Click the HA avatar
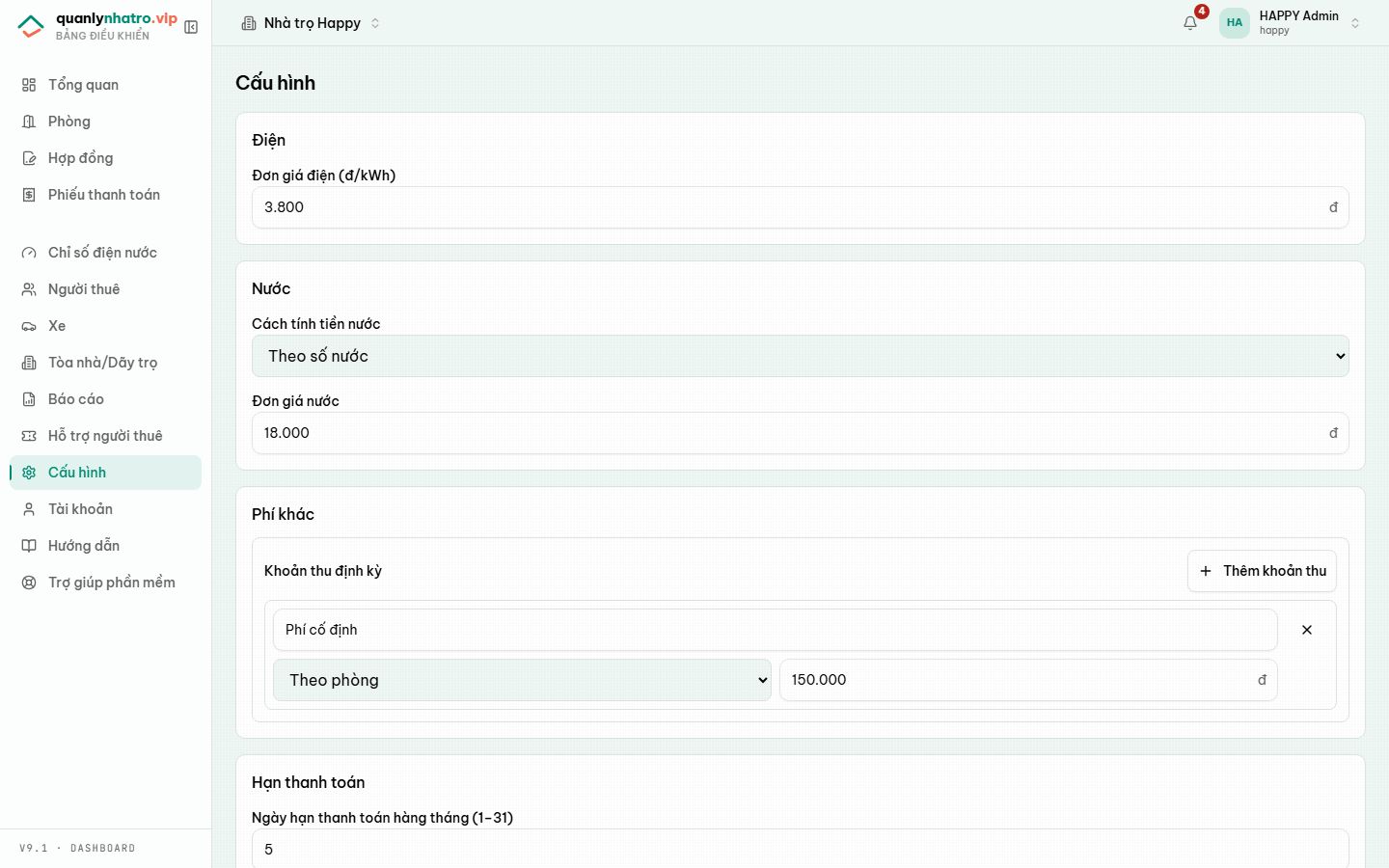1389x868 pixels. pyautogui.click(x=1235, y=23)
